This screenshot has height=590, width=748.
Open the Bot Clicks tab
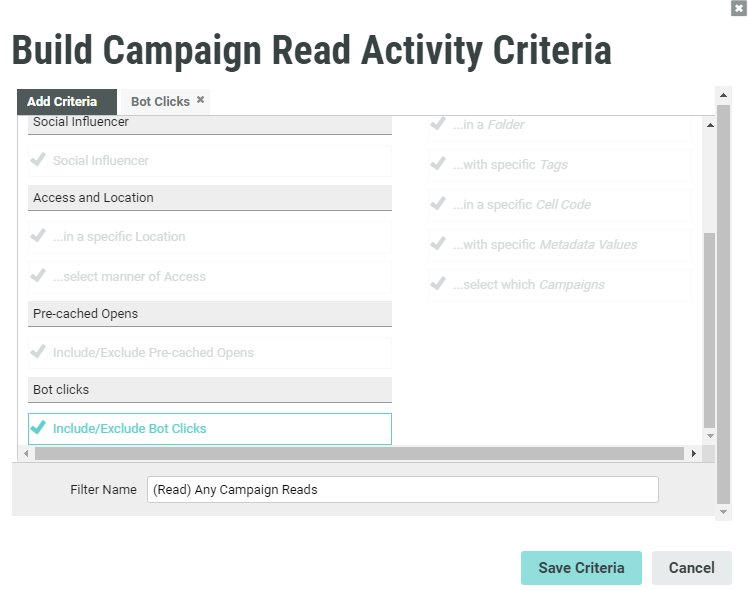pos(159,102)
